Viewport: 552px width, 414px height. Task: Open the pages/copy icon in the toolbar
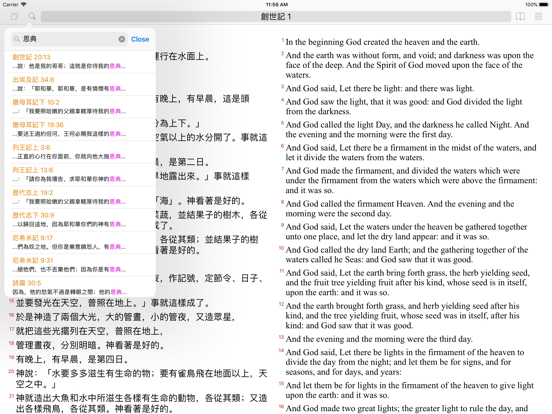point(14,16)
